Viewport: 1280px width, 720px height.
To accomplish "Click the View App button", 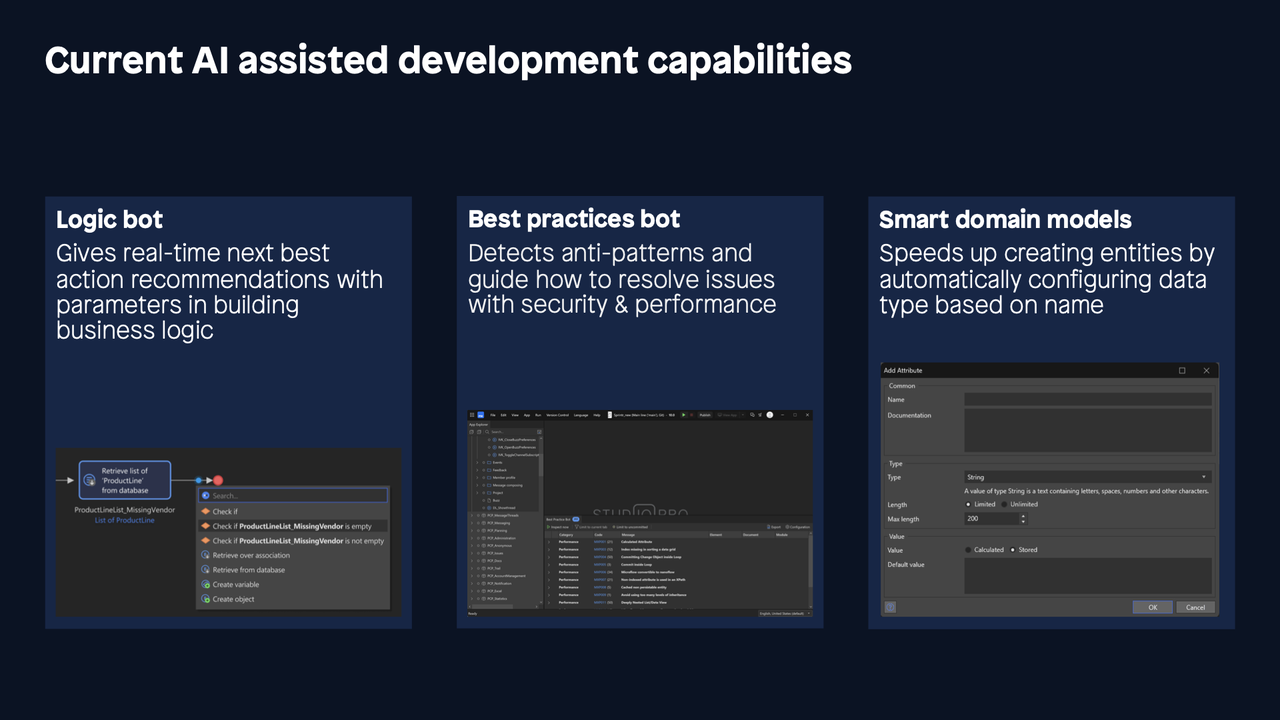I will 727,415.
